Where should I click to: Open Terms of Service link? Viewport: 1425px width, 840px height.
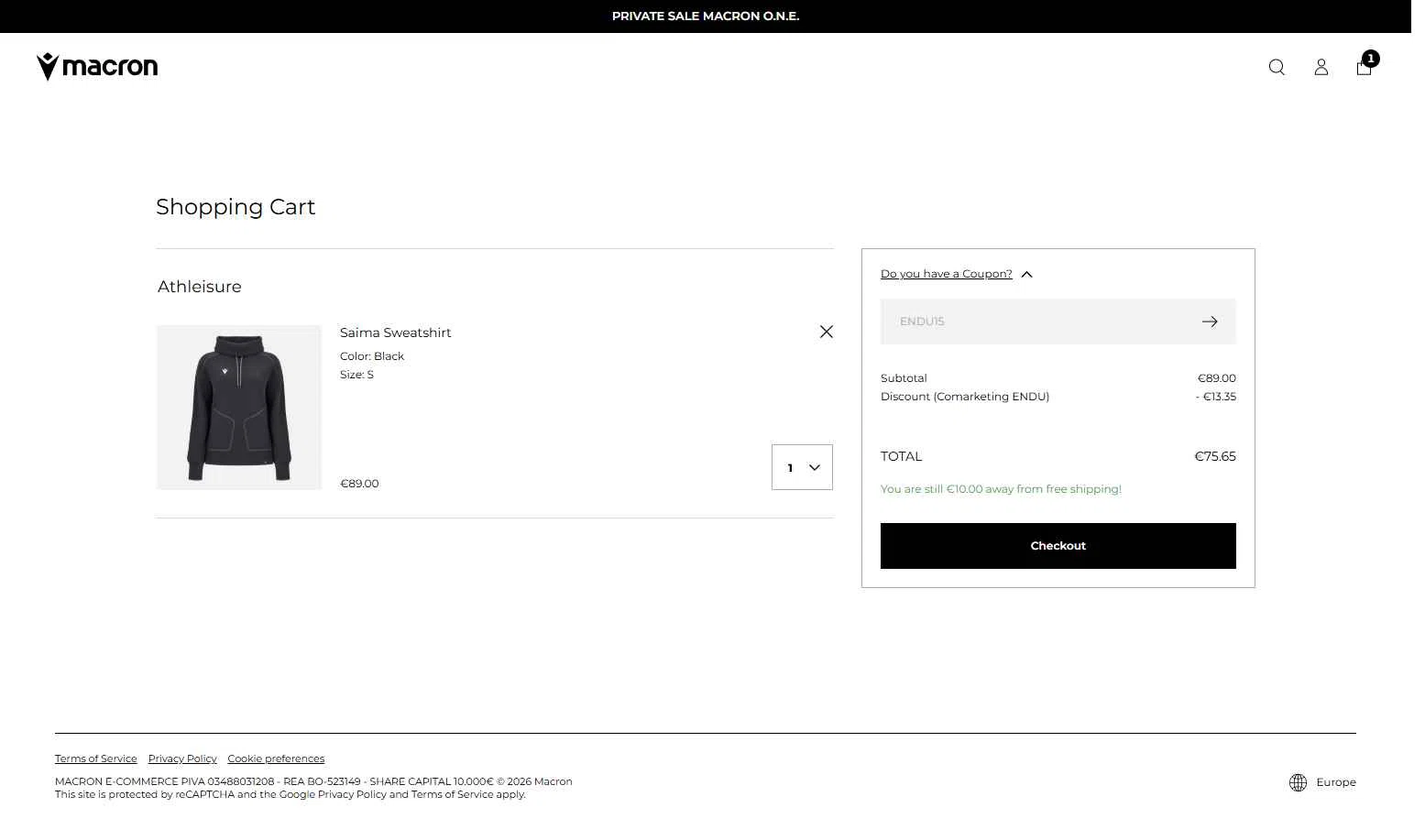(x=95, y=758)
